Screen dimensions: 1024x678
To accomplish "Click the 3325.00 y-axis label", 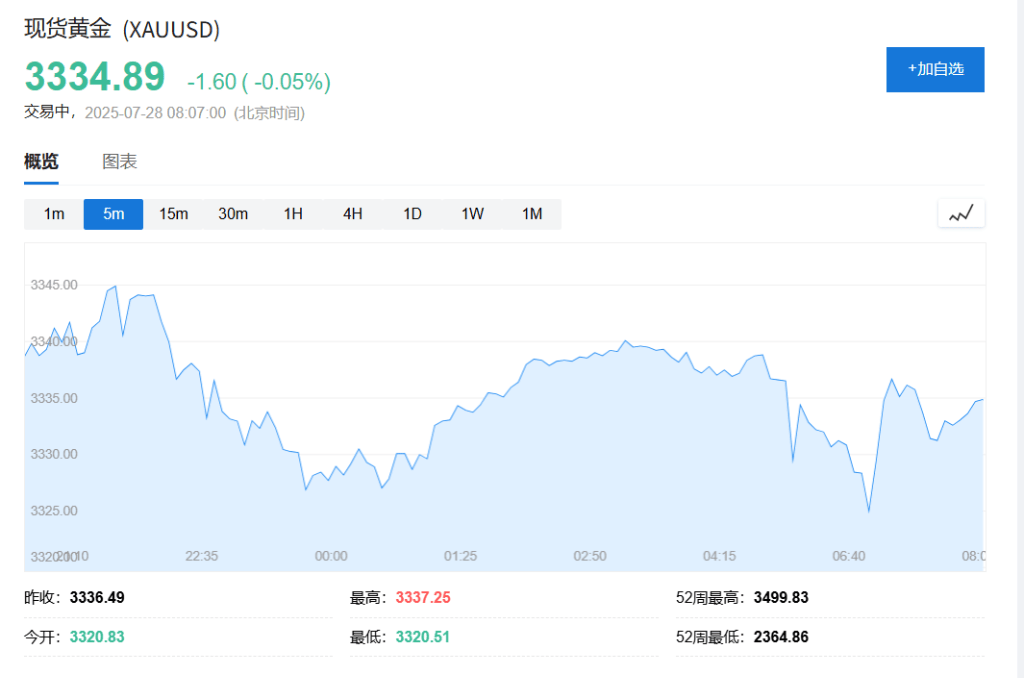I will click(x=54, y=511).
